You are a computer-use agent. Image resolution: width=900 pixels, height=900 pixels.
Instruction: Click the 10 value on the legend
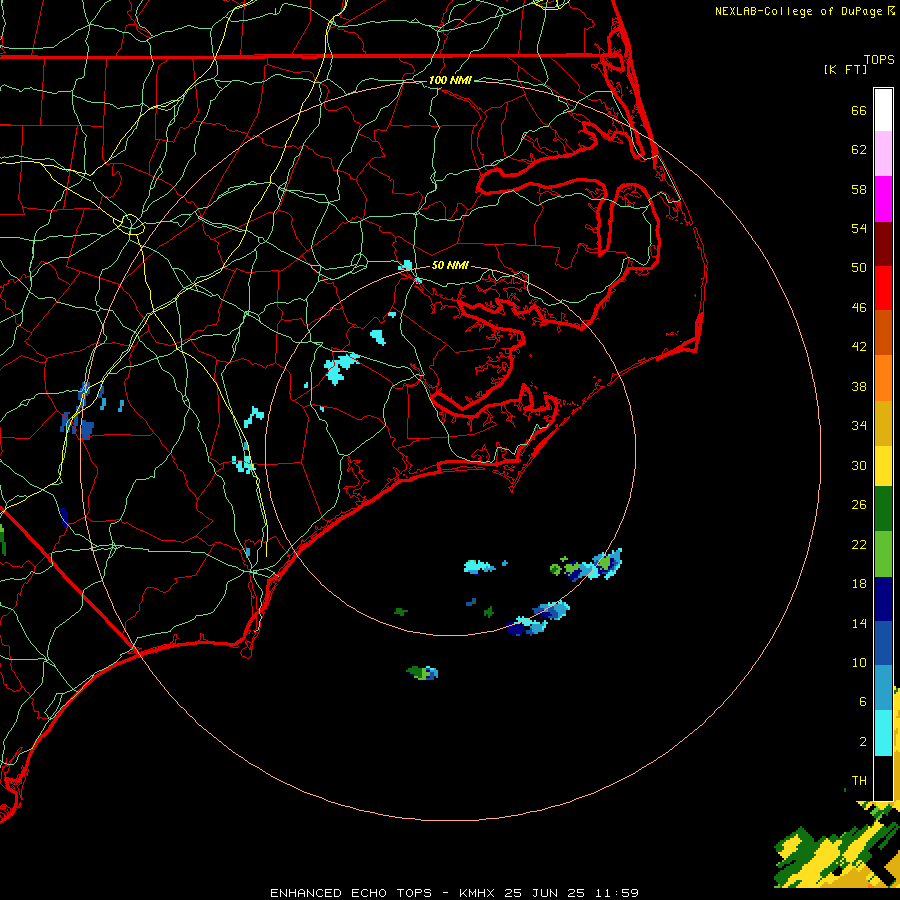click(859, 663)
